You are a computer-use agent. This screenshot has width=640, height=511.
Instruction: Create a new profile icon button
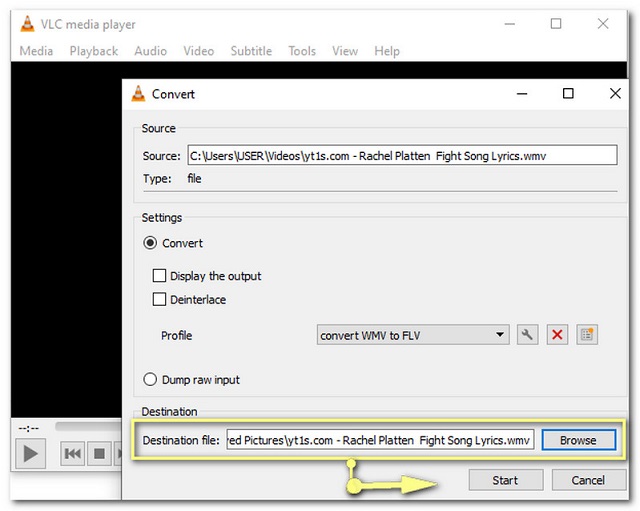pyautogui.click(x=587, y=335)
